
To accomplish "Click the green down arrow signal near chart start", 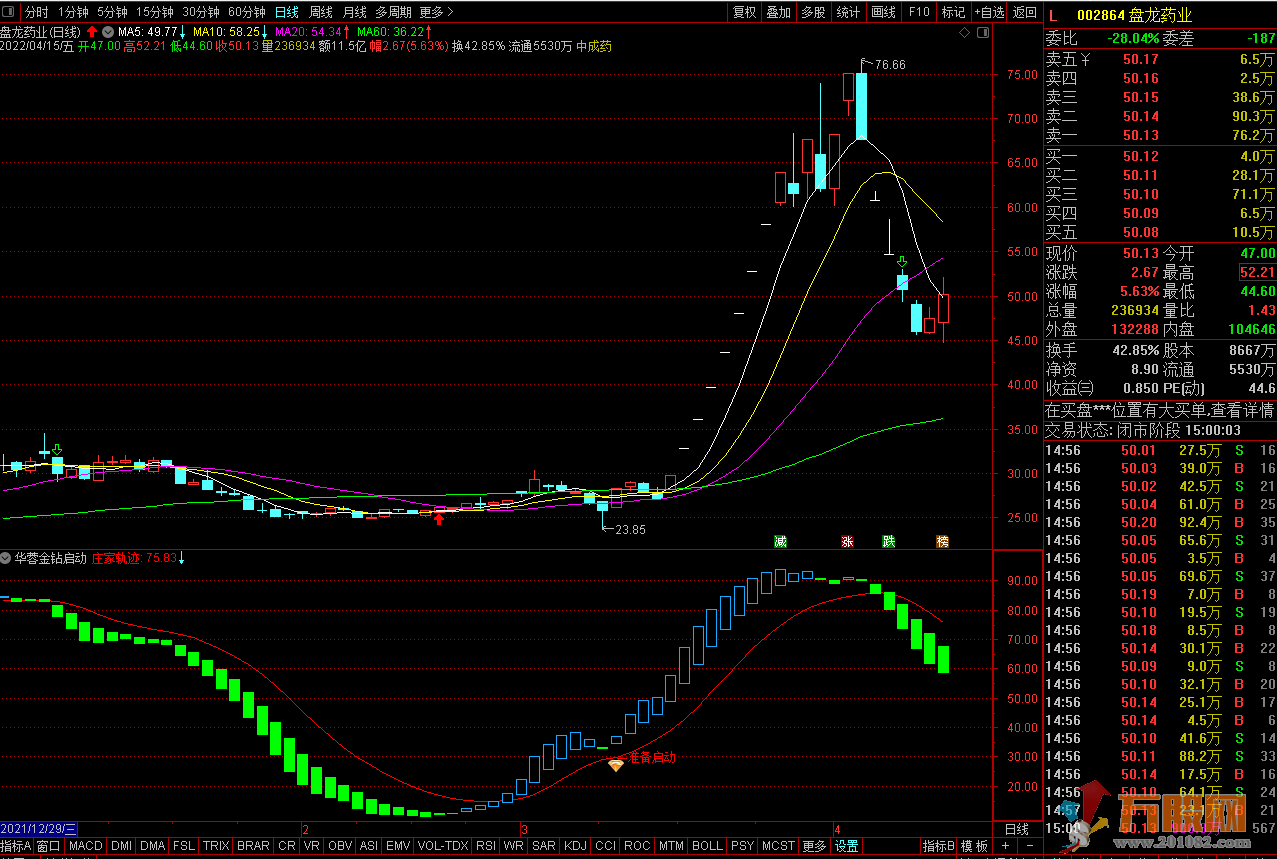I will click(x=57, y=450).
